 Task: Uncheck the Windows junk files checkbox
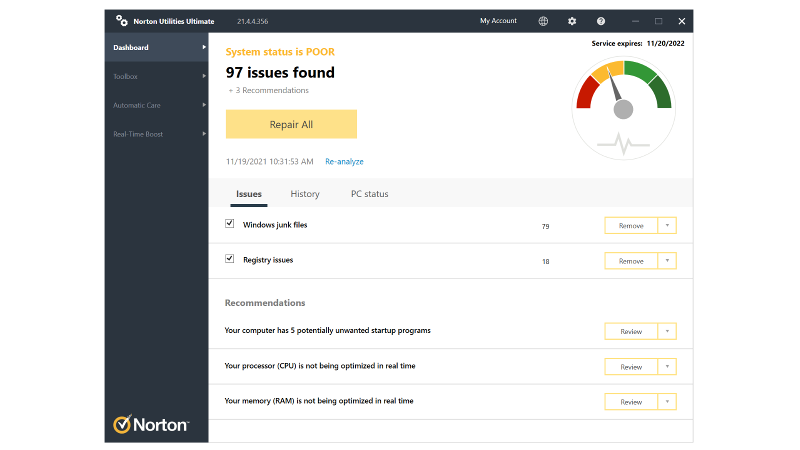pos(230,223)
